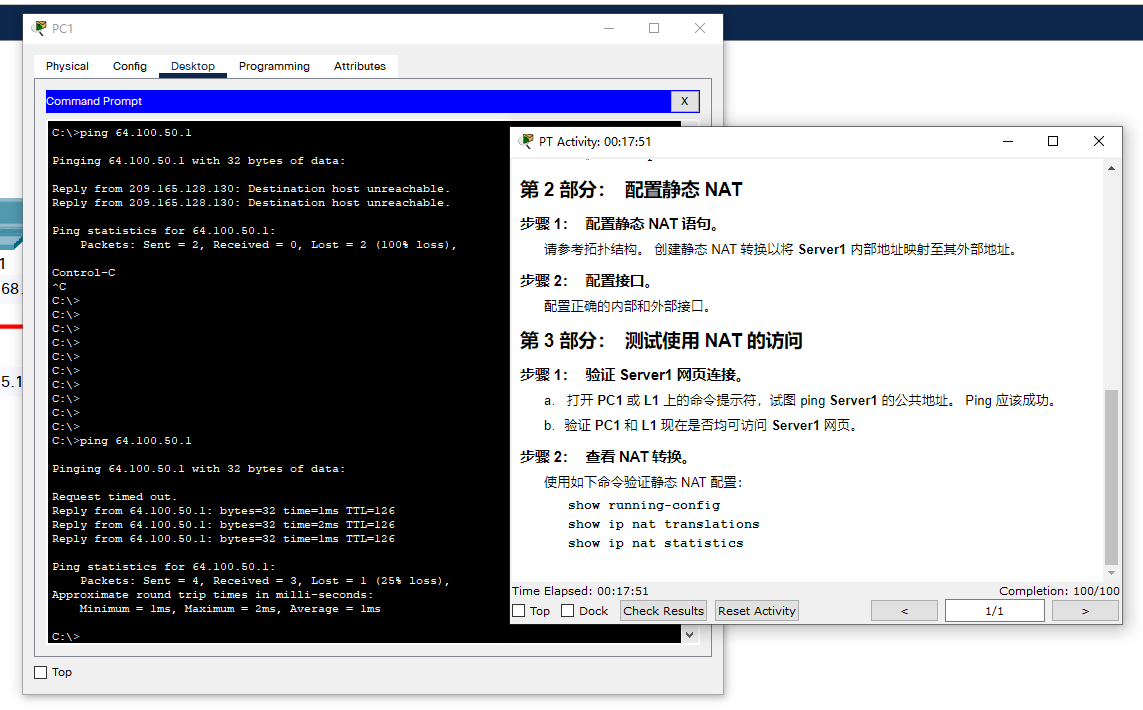Close the Command Prompt with X button
Viewport: 1143px width, 710px height.
click(684, 101)
